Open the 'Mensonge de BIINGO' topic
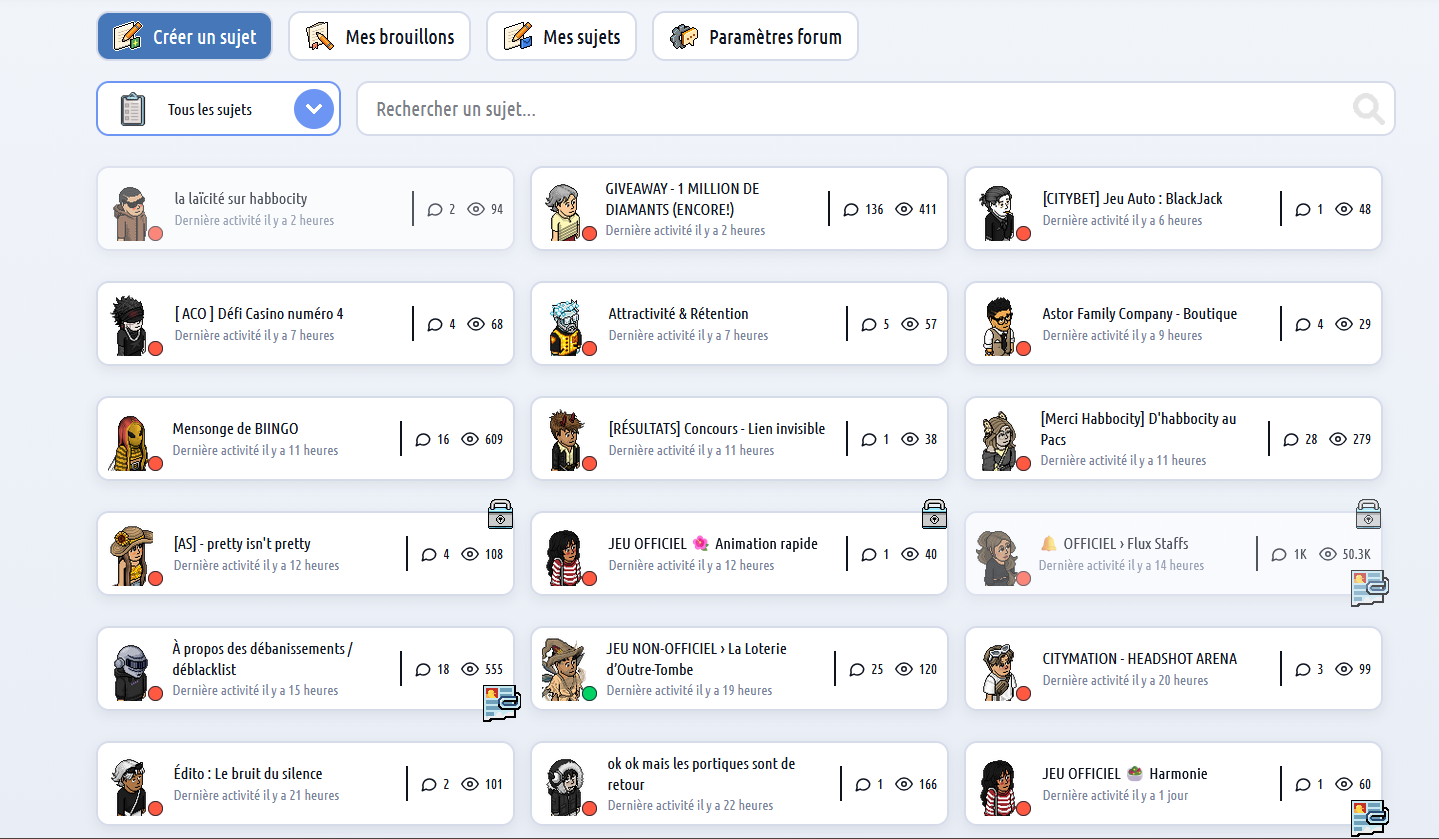The width and height of the screenshot is (1439, 839). [305, 438]
